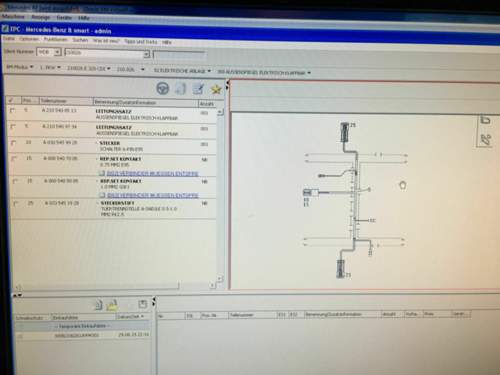
Task: Open second VERBINDER link under REP.SET KONTAKT 1.0
Action: coord(152,195)
